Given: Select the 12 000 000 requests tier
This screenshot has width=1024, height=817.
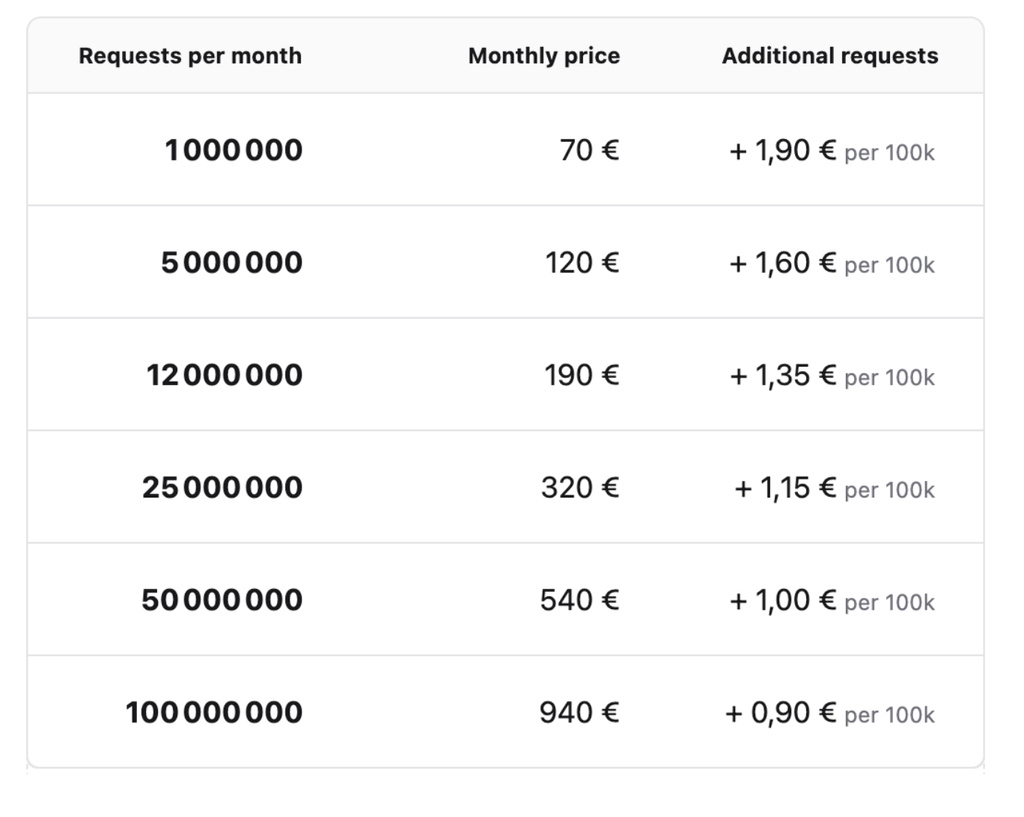Looking at the screenshot, I should coord(225,375).
